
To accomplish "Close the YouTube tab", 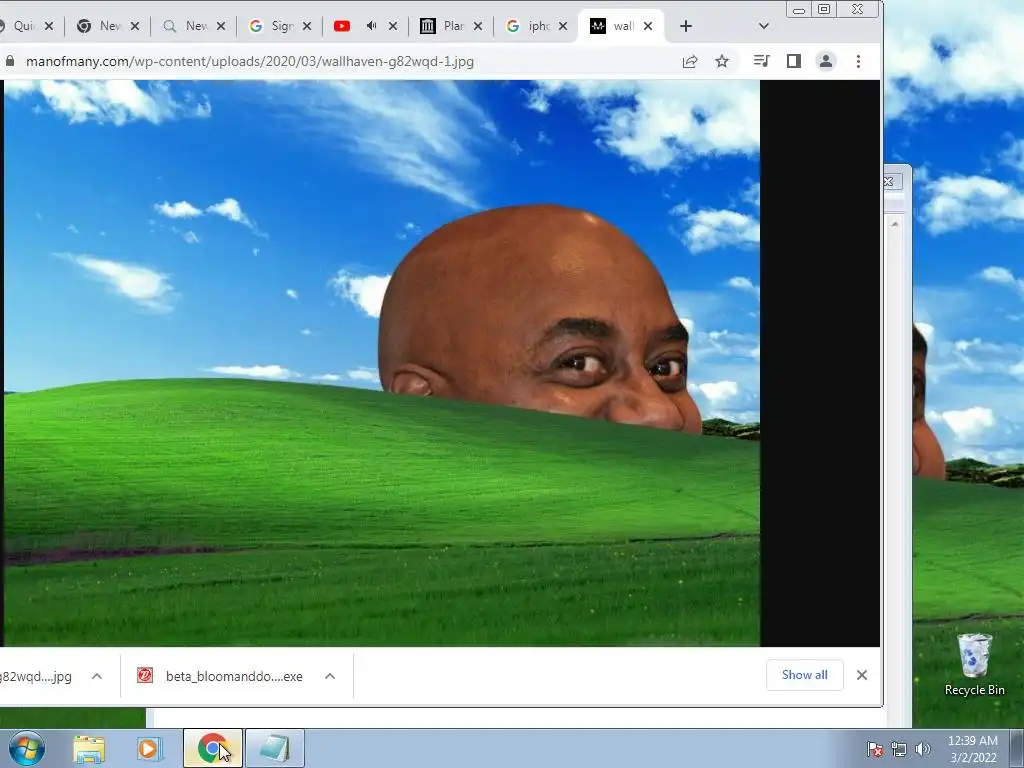I will [x=393, y=26].
